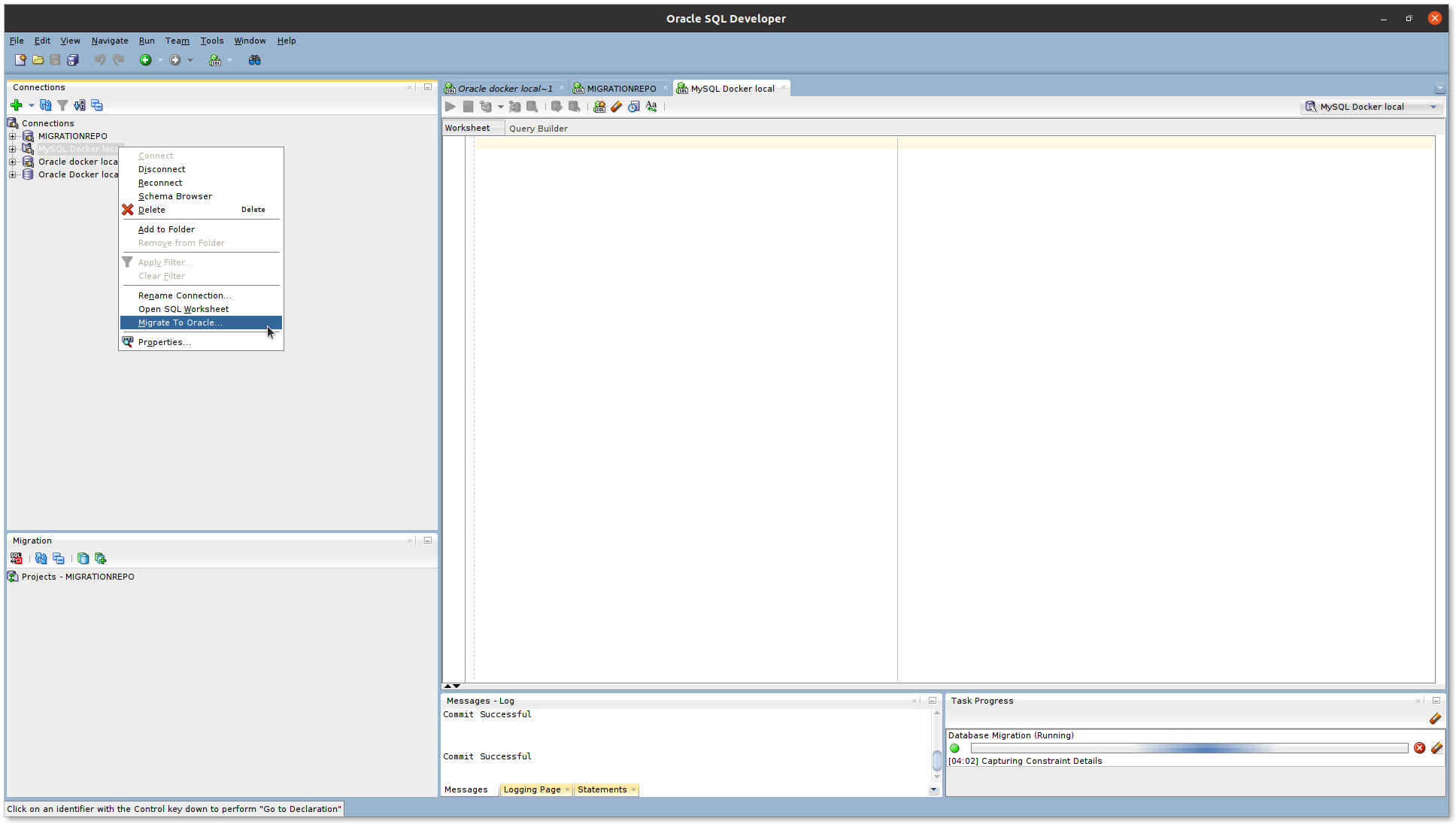The height and width of the screenshot is (824, 1456).
Task: Open the Statements tab in log panel
Action: tap(602, 789)
